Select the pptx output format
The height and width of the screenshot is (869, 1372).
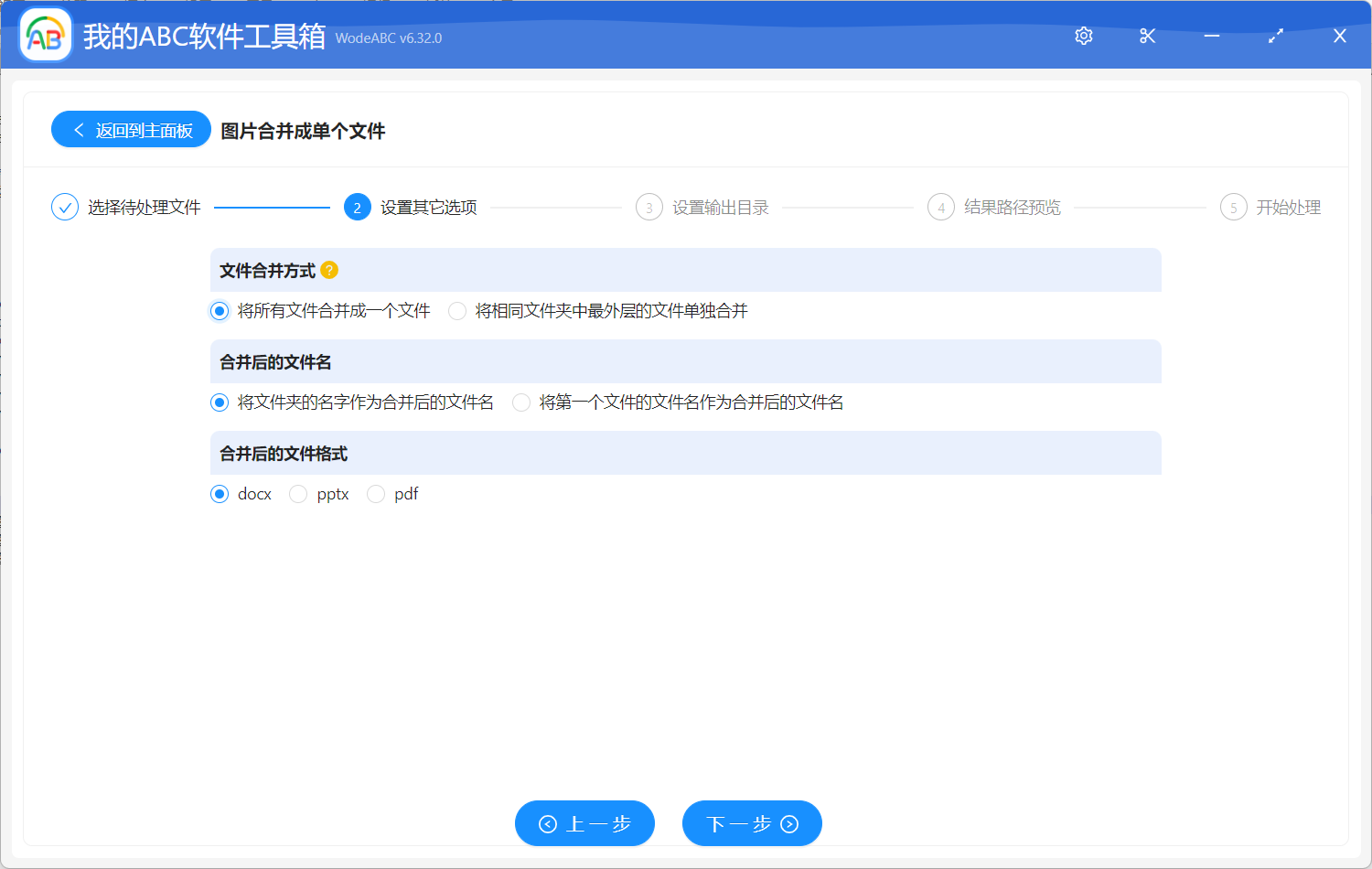point(298,493)
